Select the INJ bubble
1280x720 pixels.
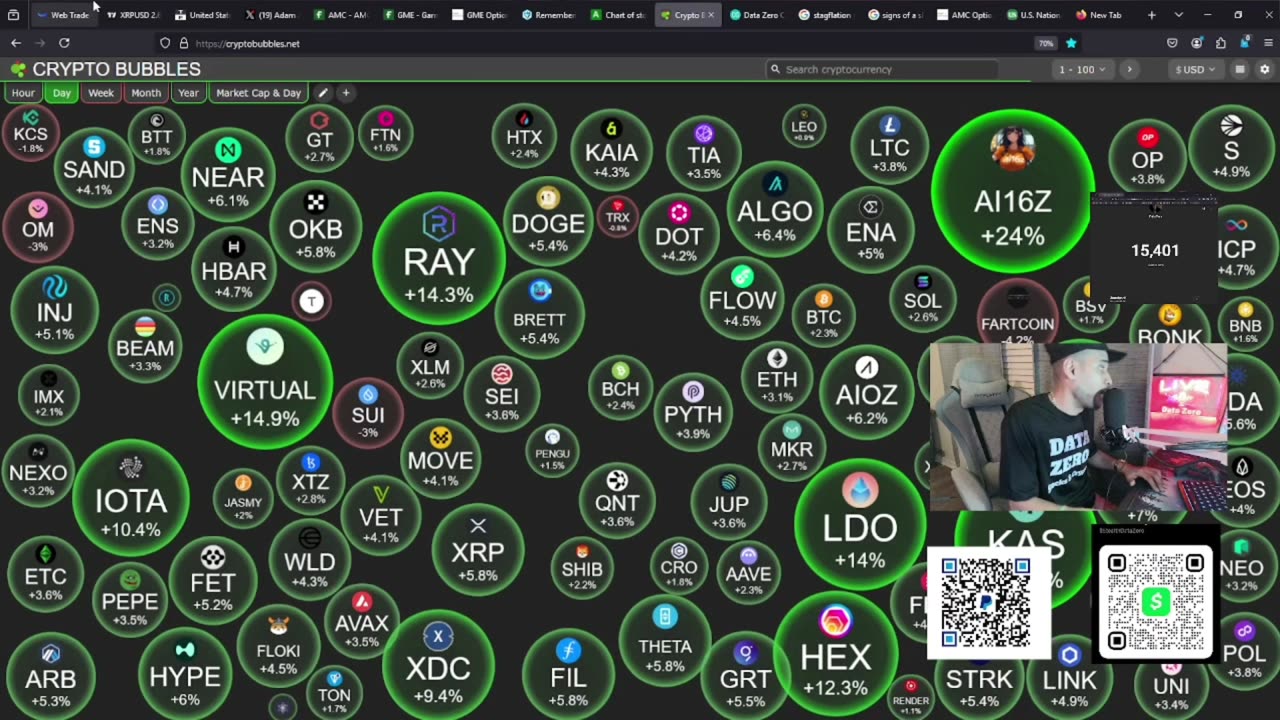click(54, 310)
